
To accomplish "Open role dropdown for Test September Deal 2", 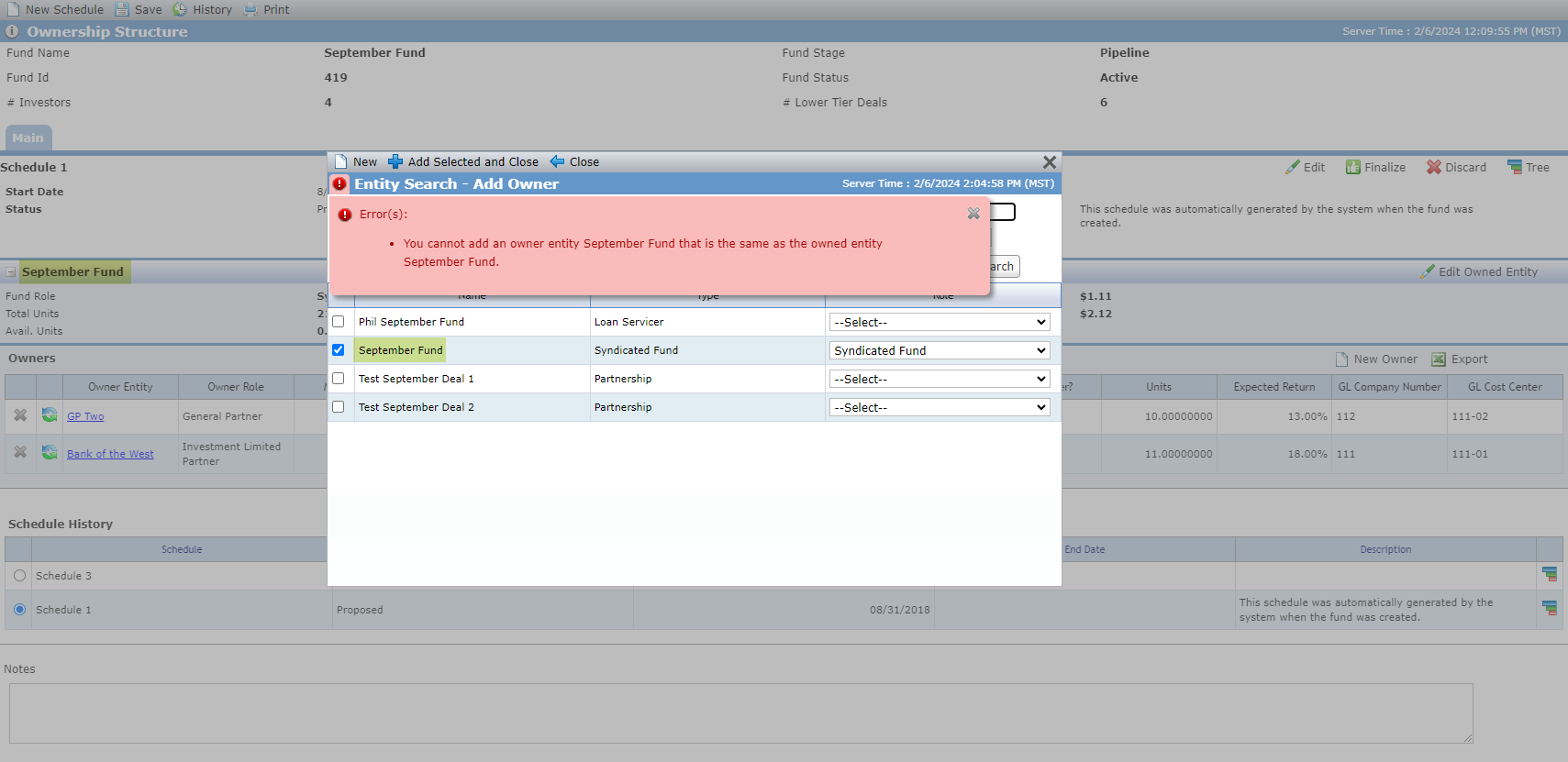I will point(940,407).
